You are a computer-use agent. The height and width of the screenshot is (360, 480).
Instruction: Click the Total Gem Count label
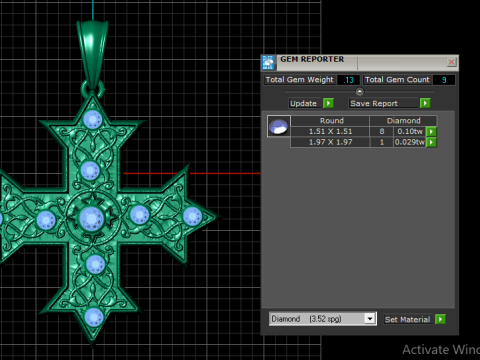(x=397, y=80)
